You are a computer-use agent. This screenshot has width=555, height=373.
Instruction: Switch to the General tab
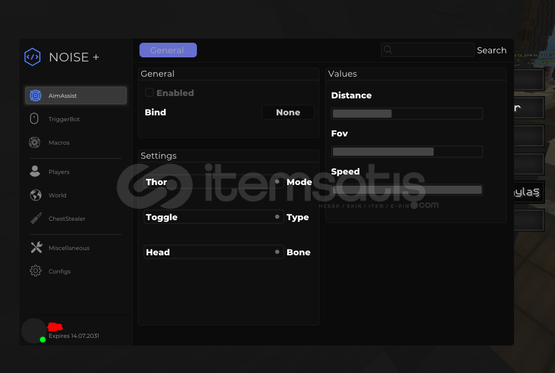point(168,50)
